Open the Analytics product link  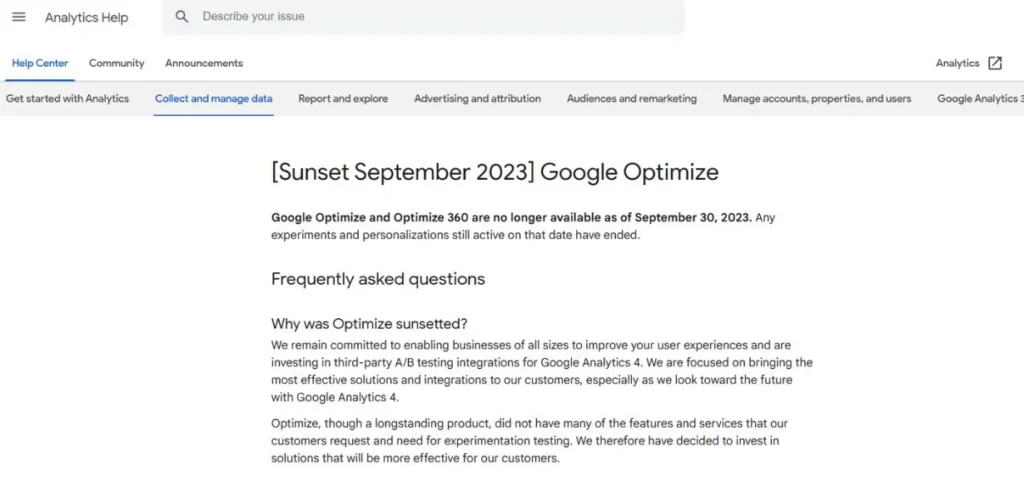point(957,63)
